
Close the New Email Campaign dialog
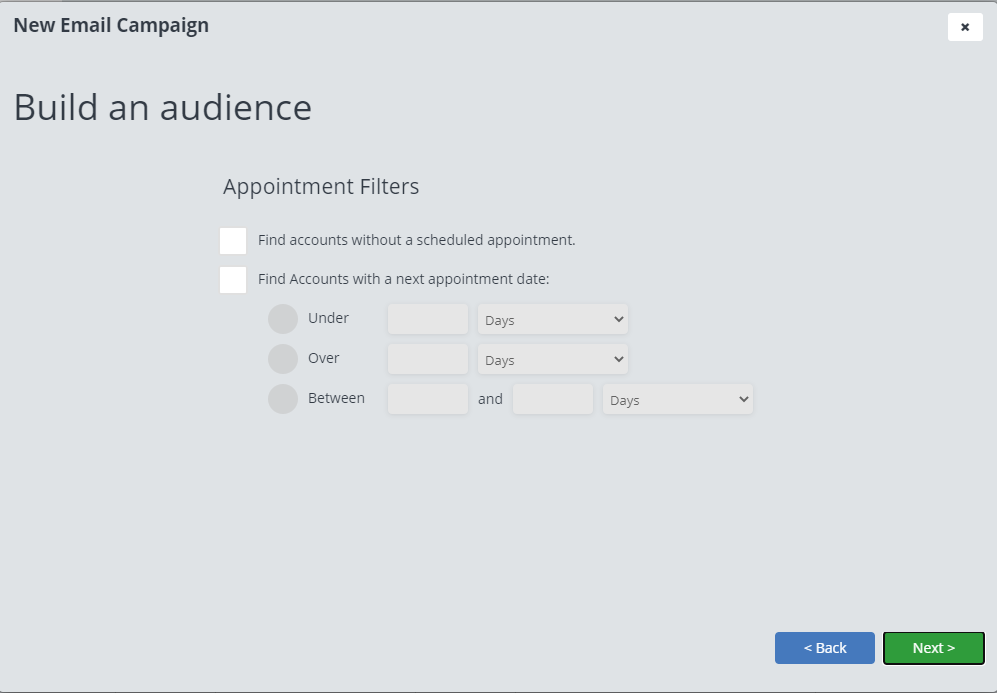click(x=965, y=27)
